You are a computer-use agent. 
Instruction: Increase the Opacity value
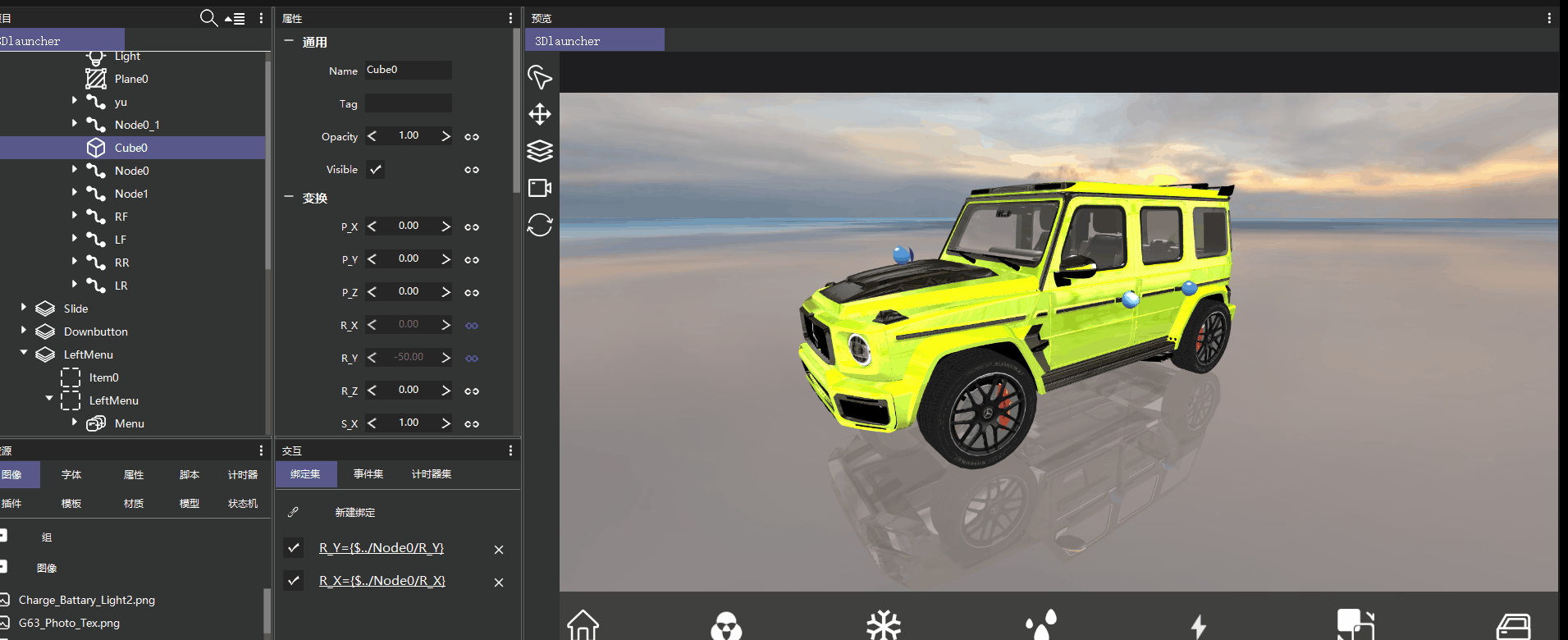[x=446, y=136]
